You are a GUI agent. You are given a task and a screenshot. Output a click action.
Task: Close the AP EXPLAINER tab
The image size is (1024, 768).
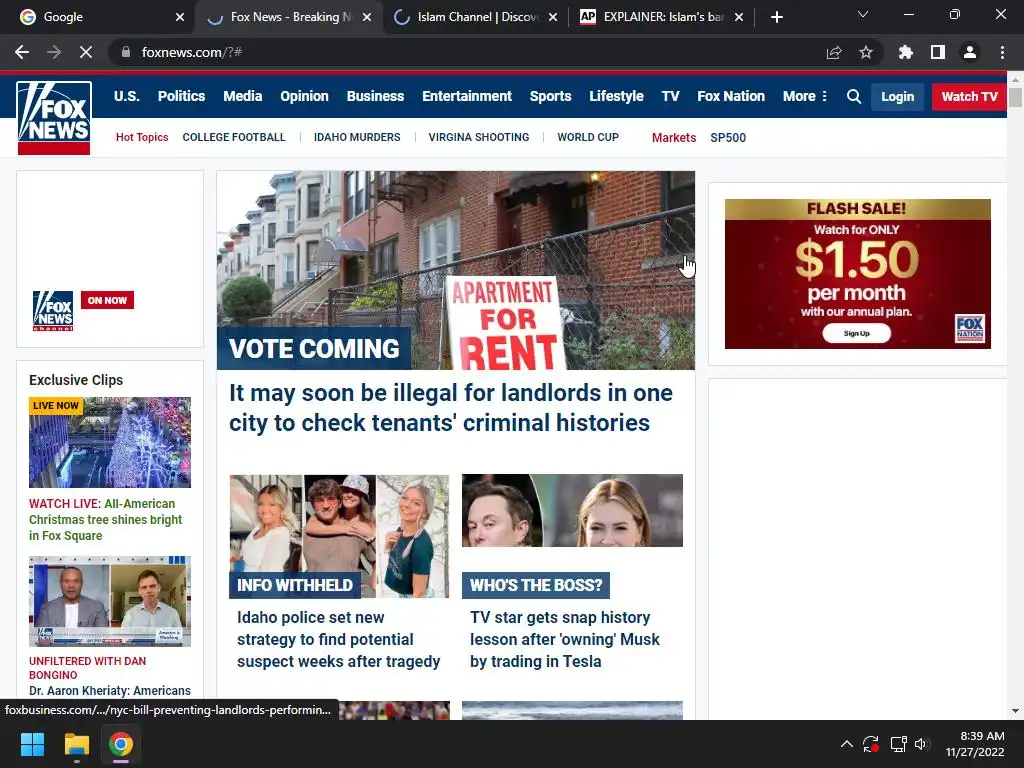tap(739, 17)
